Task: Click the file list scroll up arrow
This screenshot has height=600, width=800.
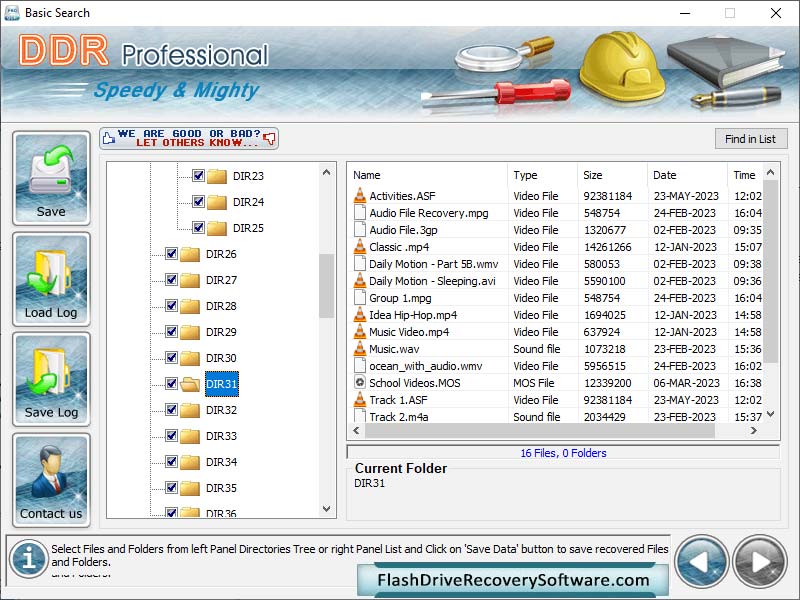Action: coord(771,172)
